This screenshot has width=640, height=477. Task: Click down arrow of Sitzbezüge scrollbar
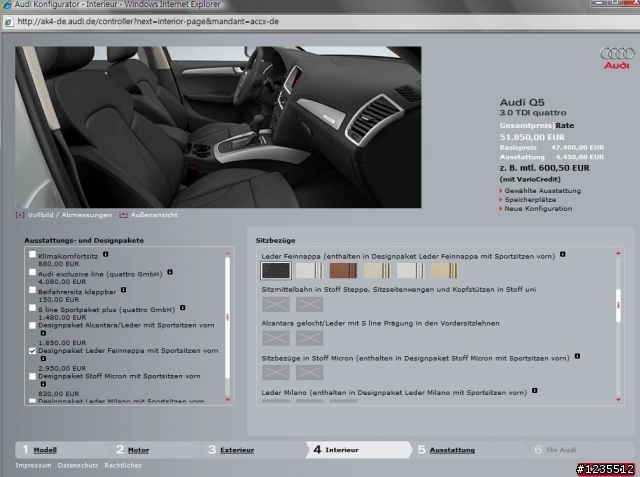click(618, 400)
